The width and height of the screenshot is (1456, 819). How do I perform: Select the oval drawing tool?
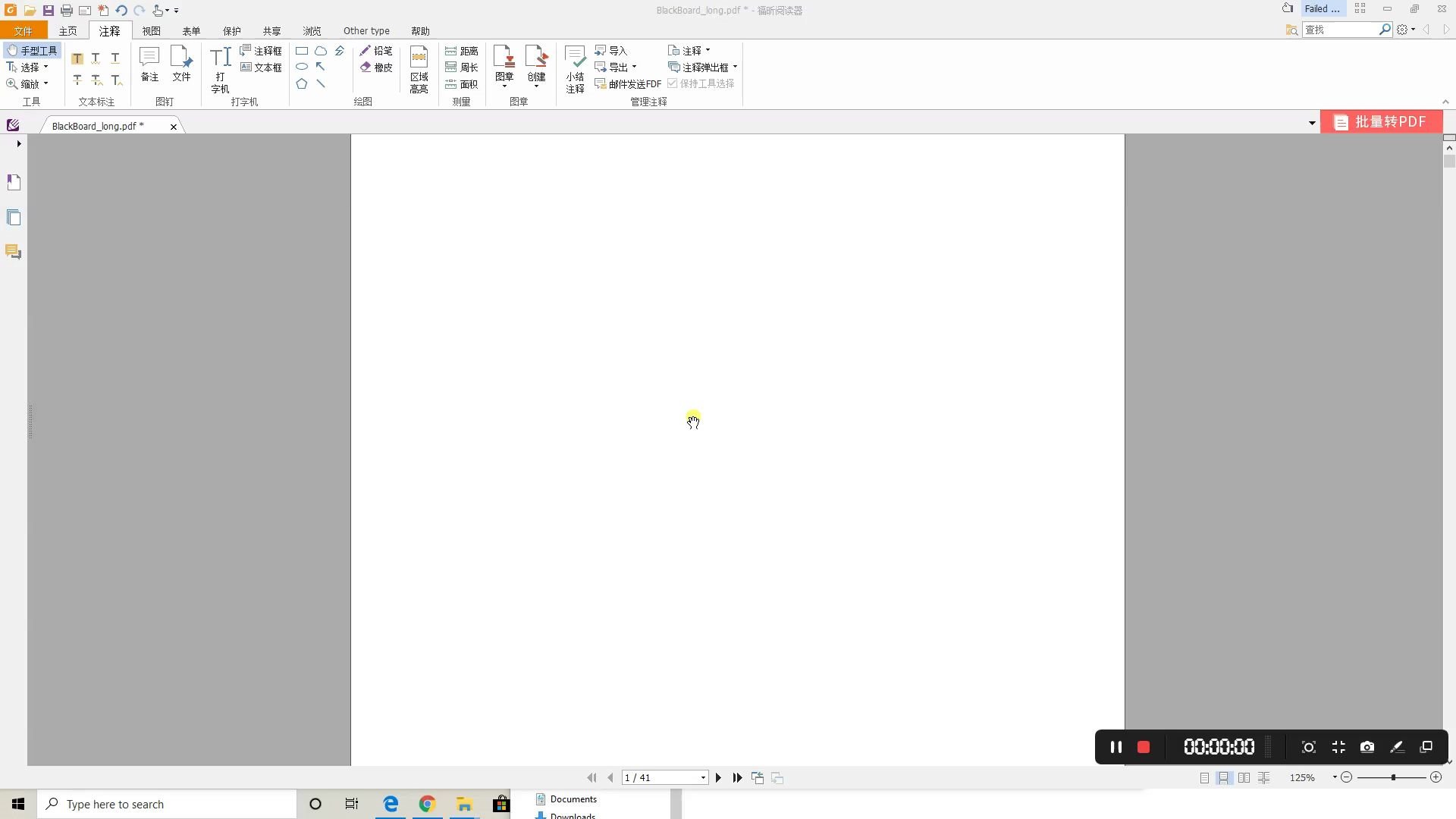(x=302, y=67)
